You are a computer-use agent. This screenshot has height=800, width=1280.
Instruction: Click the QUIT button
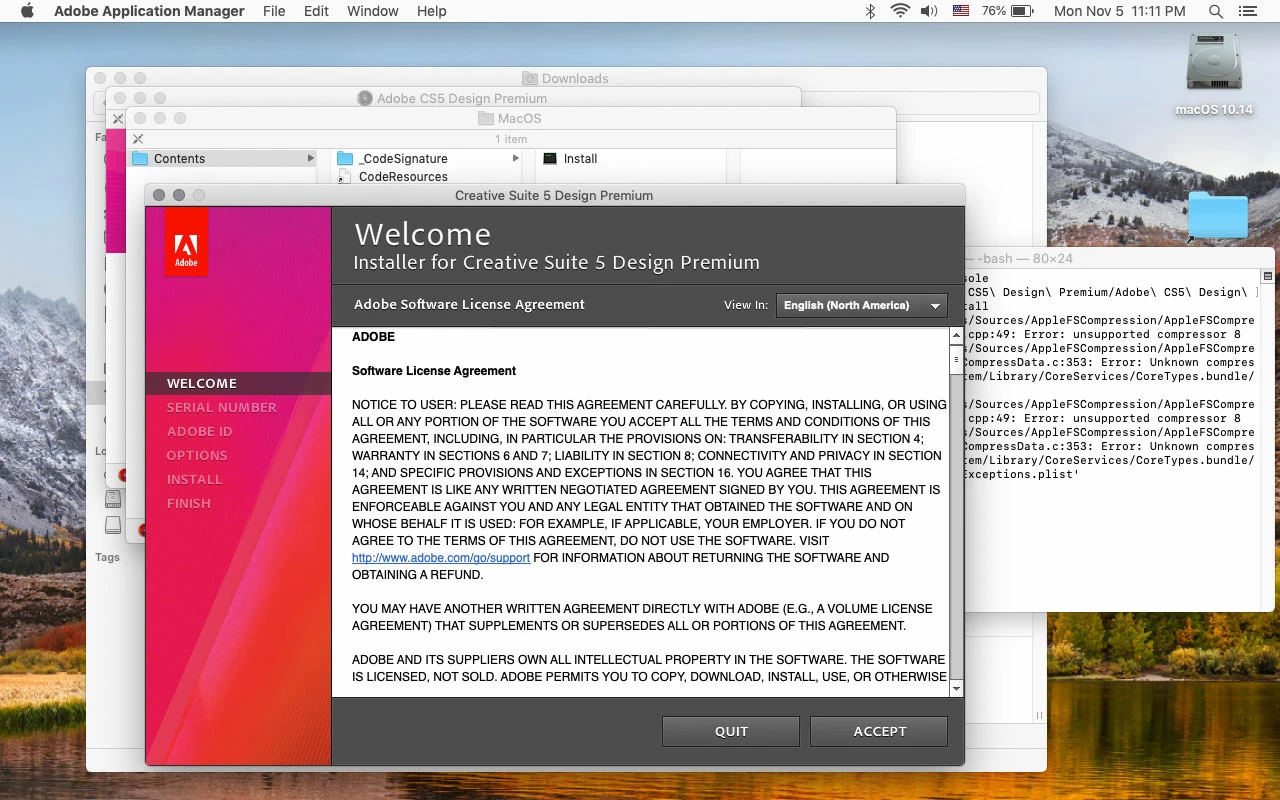pos(731,731)
